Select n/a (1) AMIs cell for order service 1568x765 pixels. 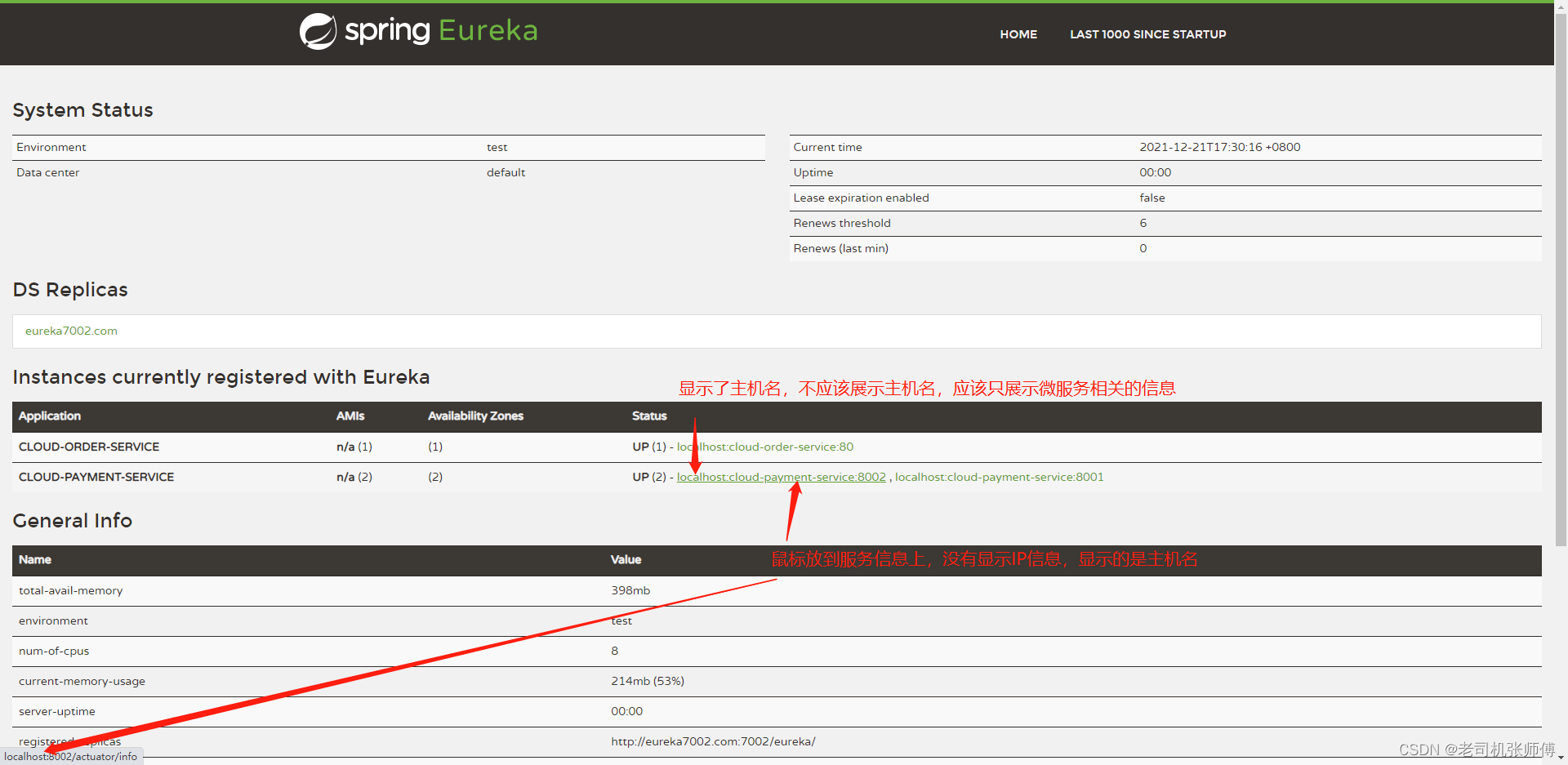[x=354, y=447]
